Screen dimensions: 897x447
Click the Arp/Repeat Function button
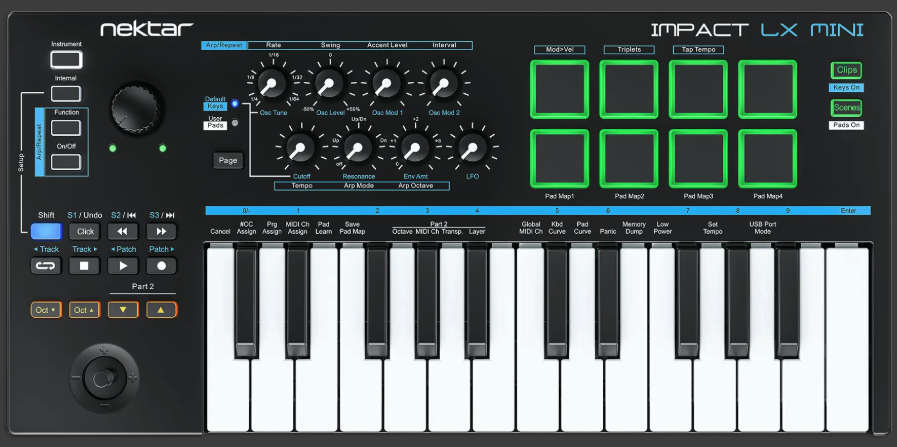pos(66,128)
